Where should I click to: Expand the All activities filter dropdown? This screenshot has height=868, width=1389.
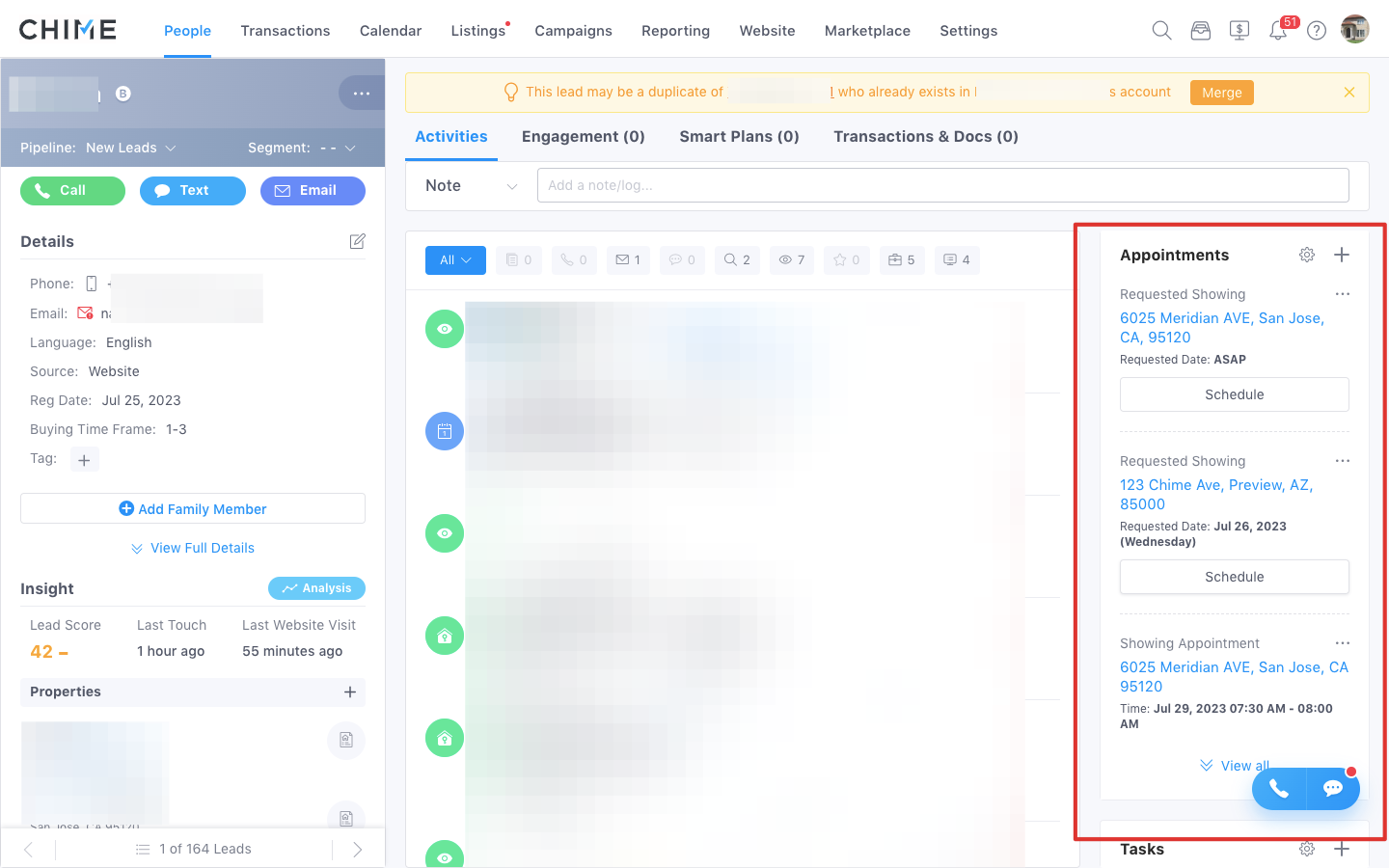455,260
